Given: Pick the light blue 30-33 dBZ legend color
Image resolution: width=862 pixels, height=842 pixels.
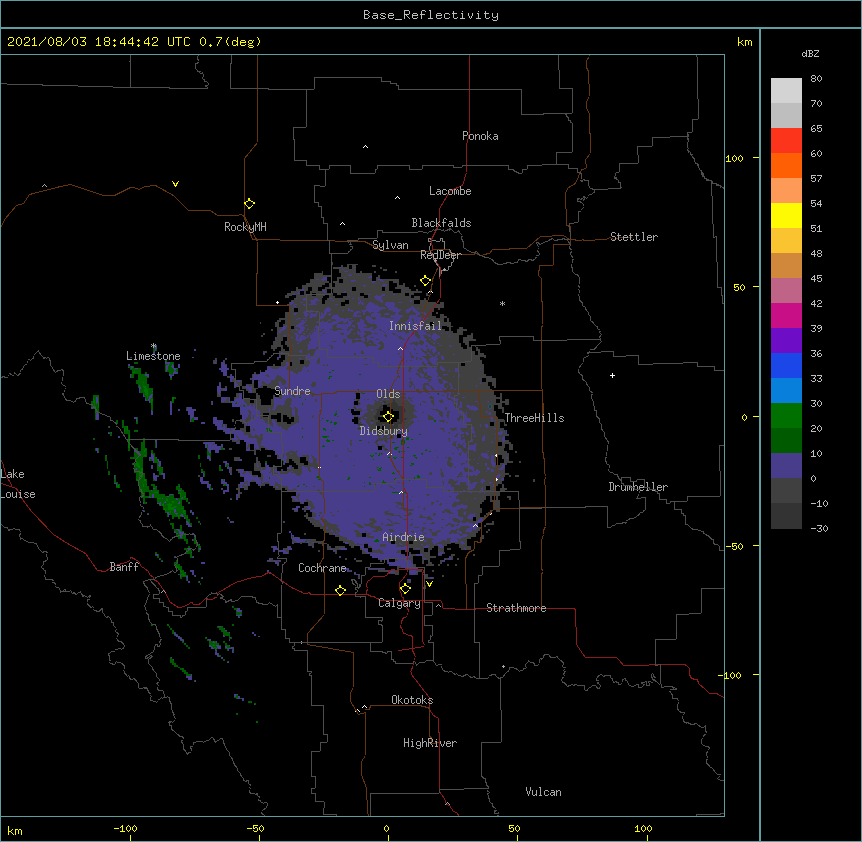Looking at the screenshot, I should pyautogui.click(x=786, y=390).
